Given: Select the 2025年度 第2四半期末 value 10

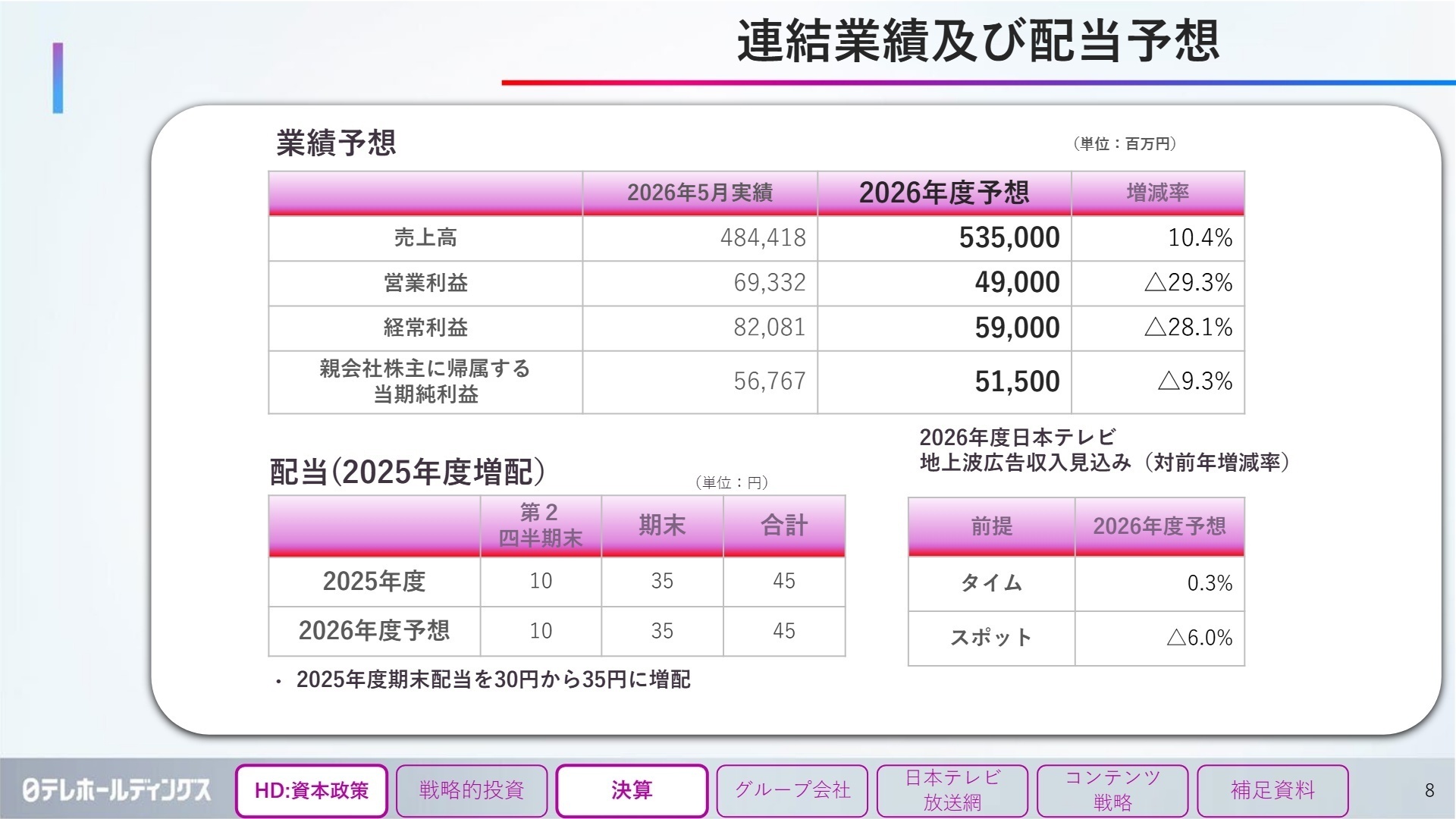Looking at the screenshot, I should (541, 582).
